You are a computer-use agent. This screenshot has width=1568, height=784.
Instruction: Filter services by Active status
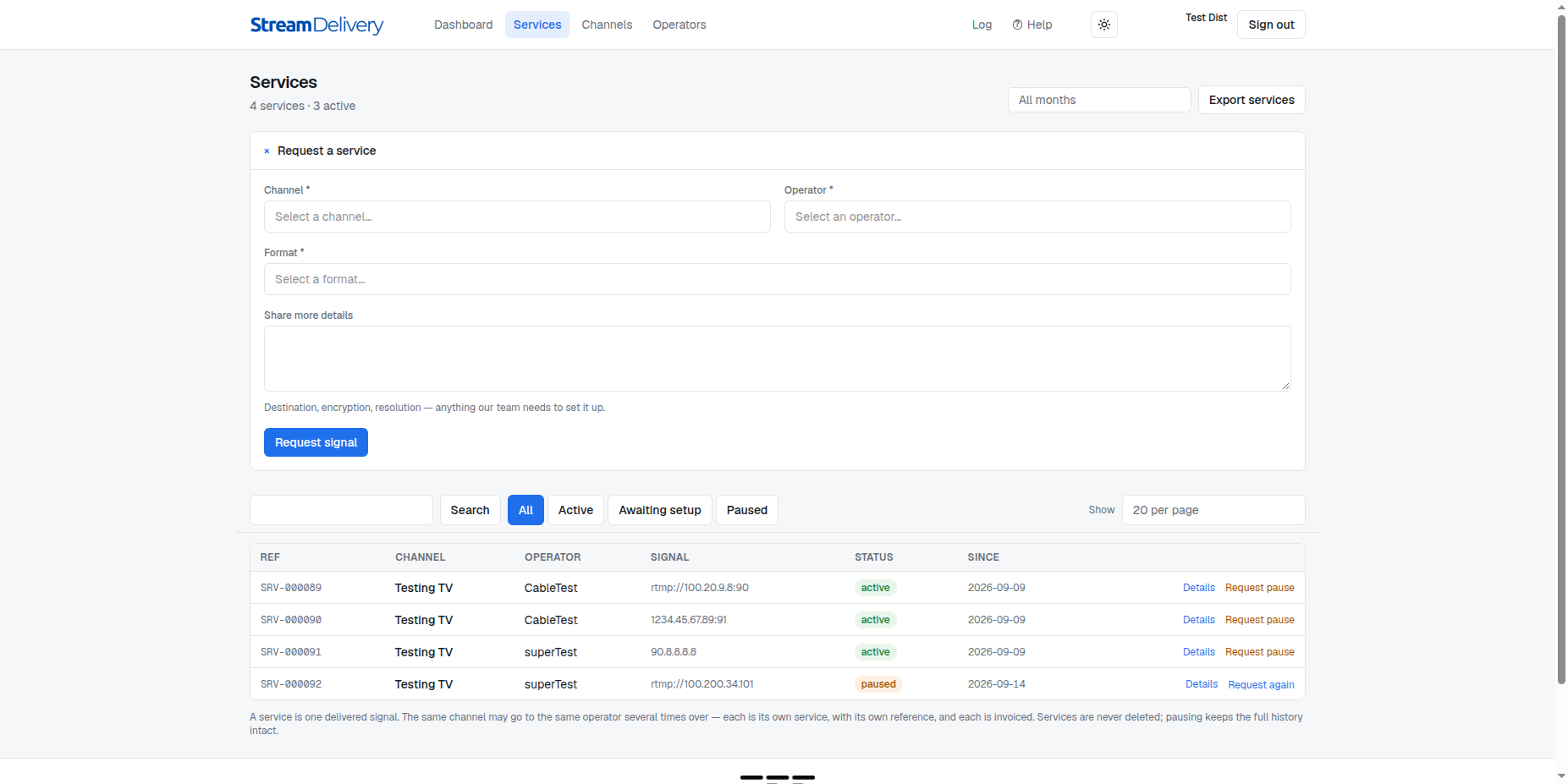(575, 510)
